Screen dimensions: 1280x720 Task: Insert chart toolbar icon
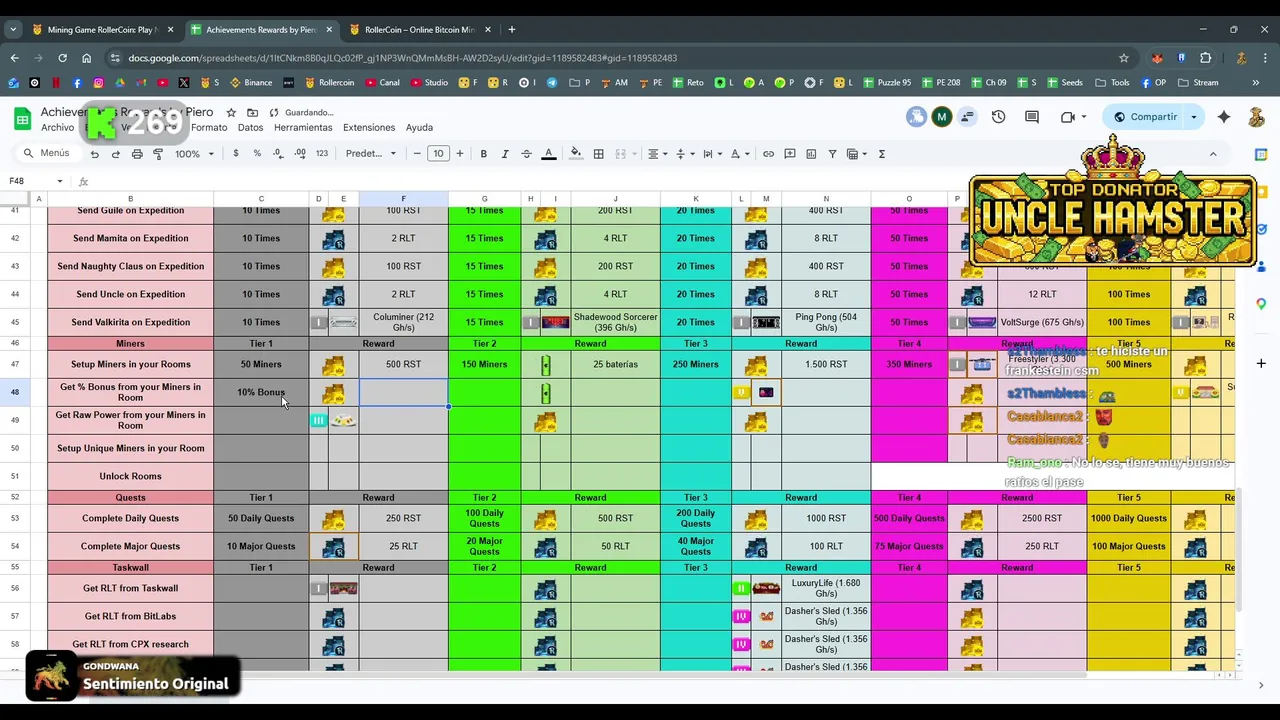(811, 154)
